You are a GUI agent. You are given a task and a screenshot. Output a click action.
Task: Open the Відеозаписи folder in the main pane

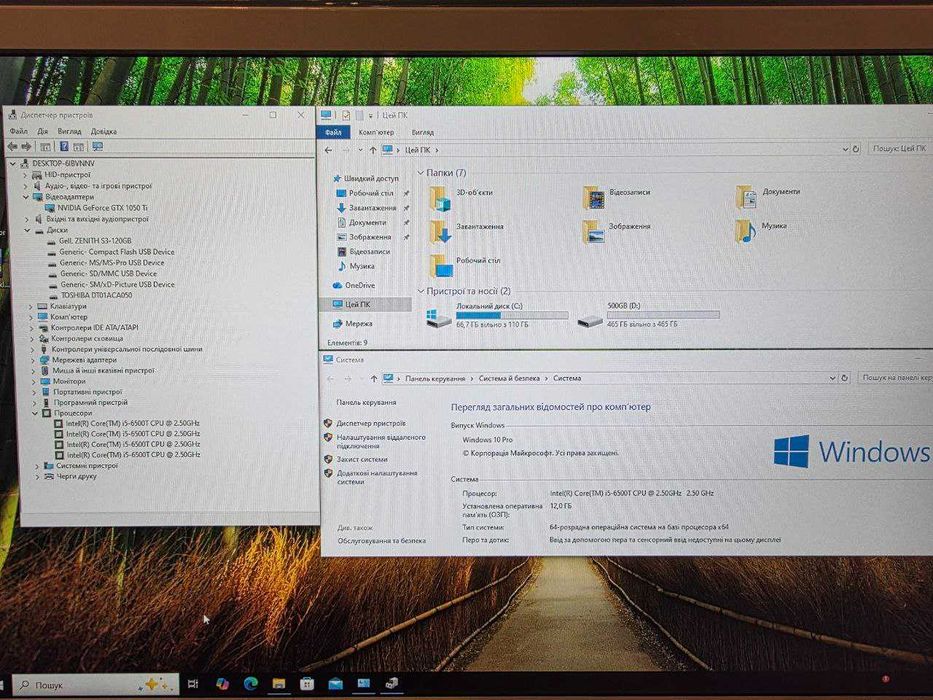coord(617,197)
